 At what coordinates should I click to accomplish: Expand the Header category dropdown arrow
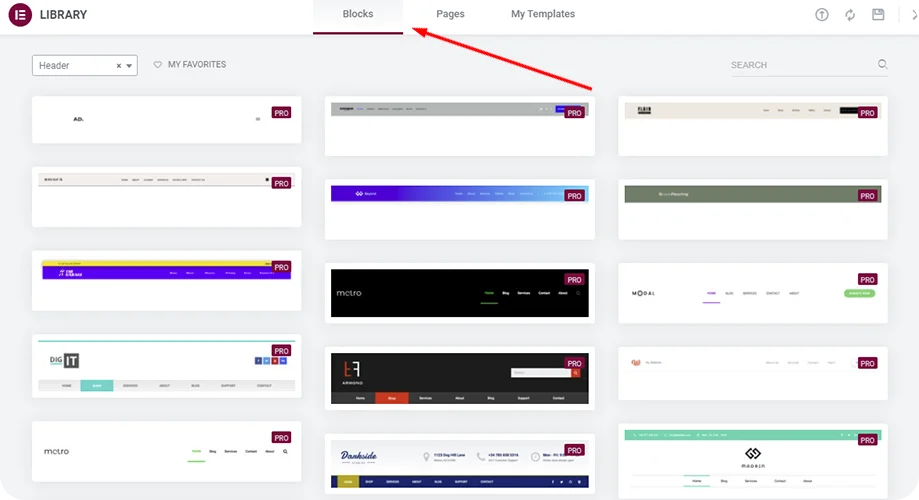pos(130,66)
